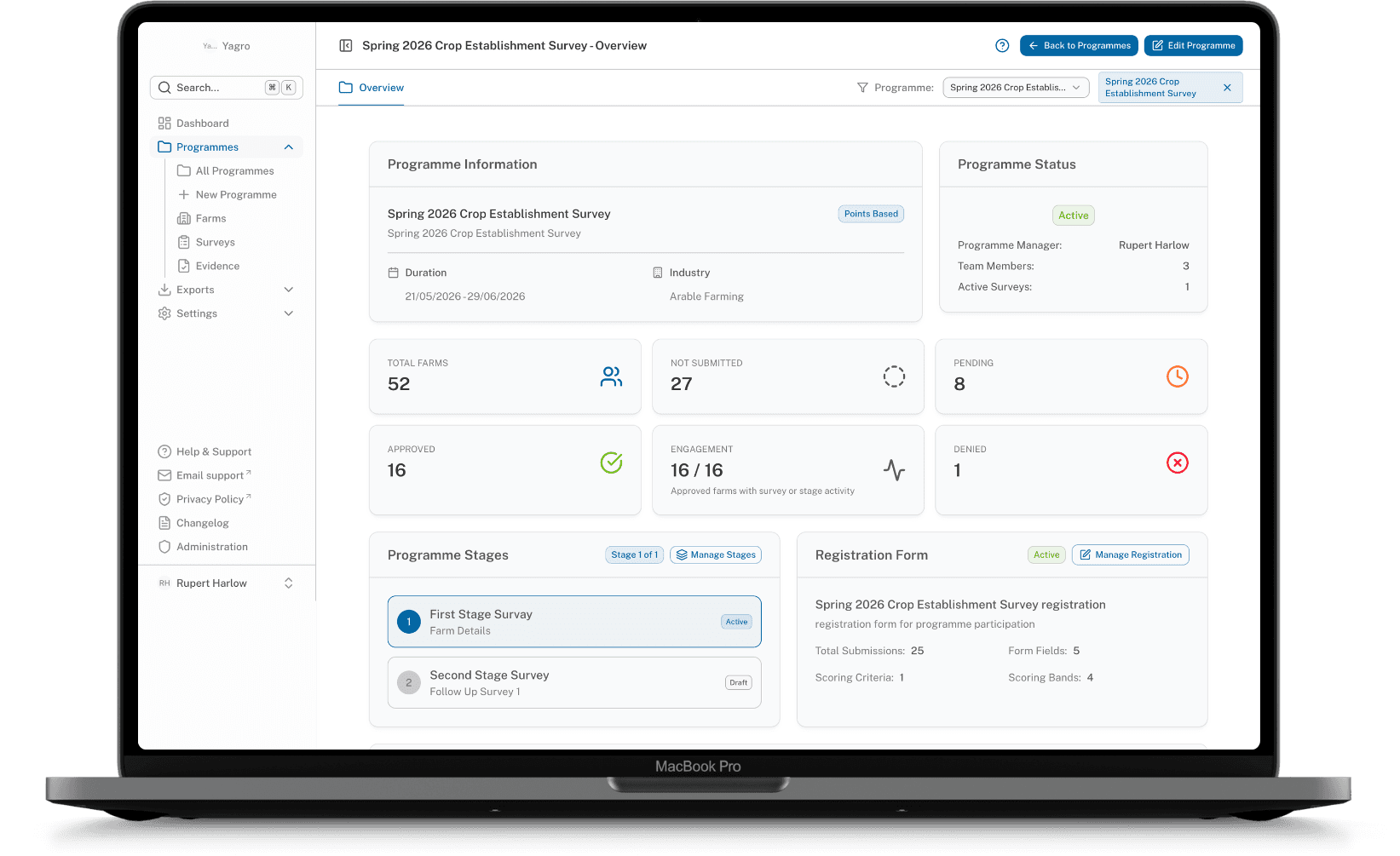Click the Engagement activity pulse icon
1400x856 pixels.
(x=894, y=469)
